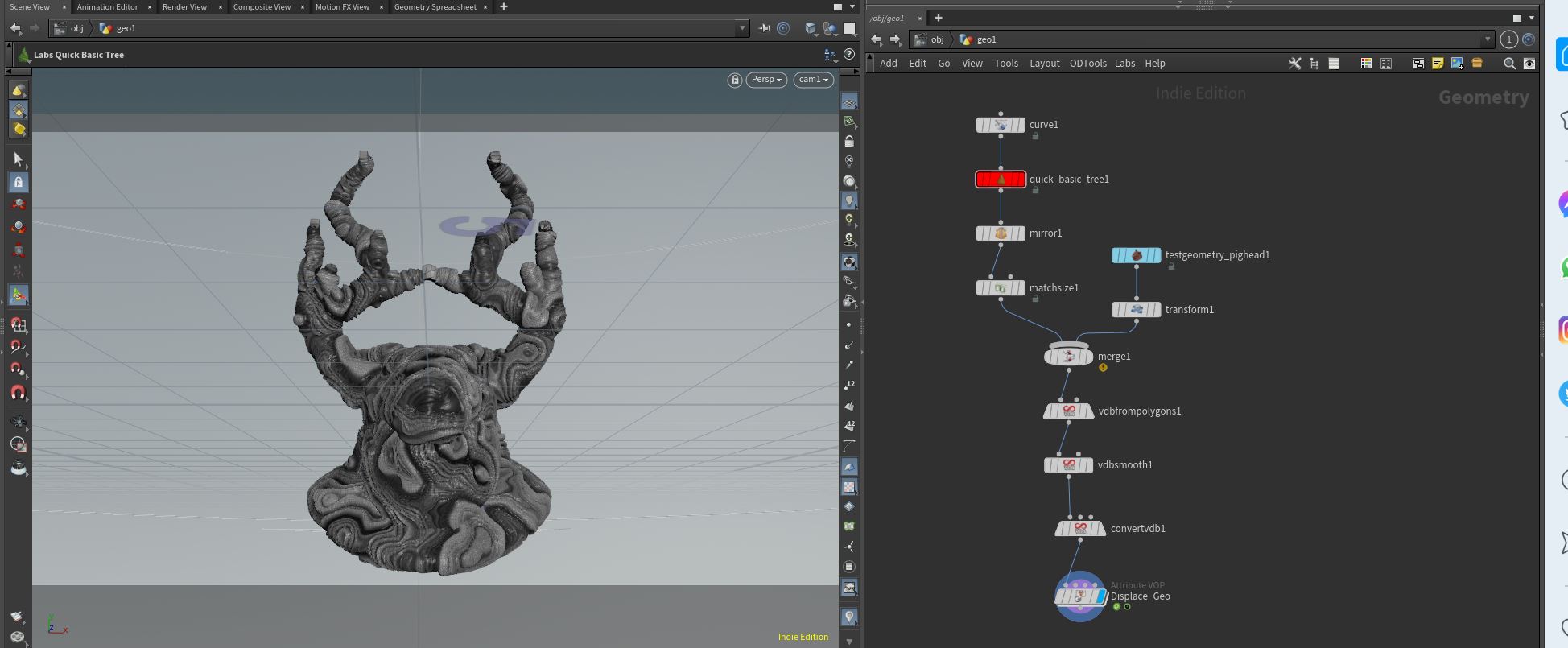Open the Scene View path history dropdown

(741, 28)
